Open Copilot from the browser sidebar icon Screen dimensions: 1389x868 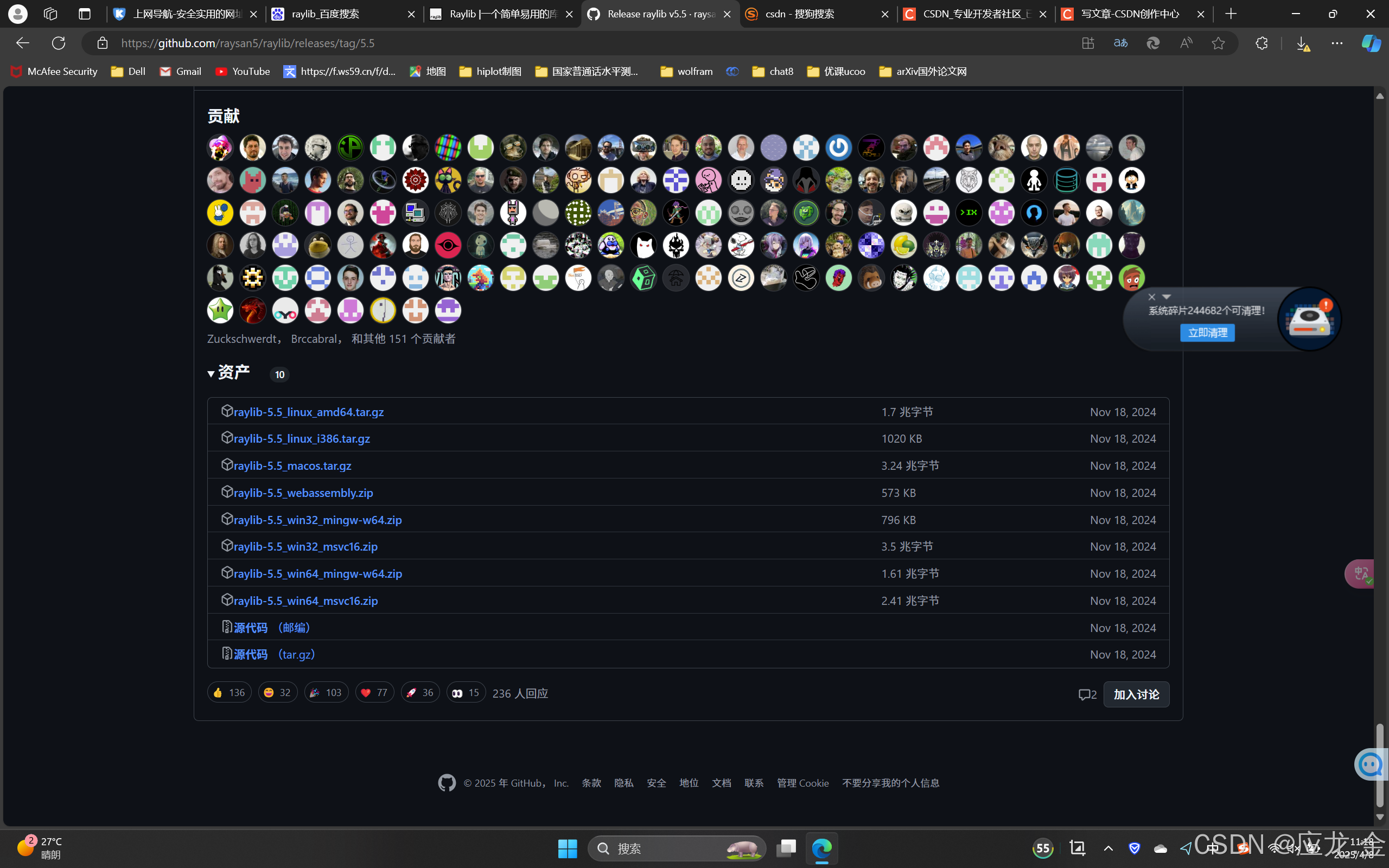click(x=1371, y=43)
